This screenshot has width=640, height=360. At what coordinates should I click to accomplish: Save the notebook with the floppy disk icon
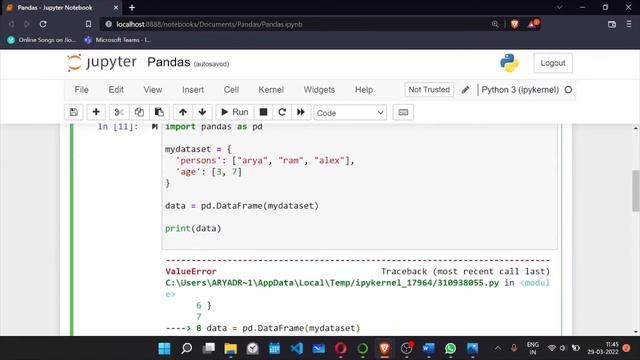73,112
